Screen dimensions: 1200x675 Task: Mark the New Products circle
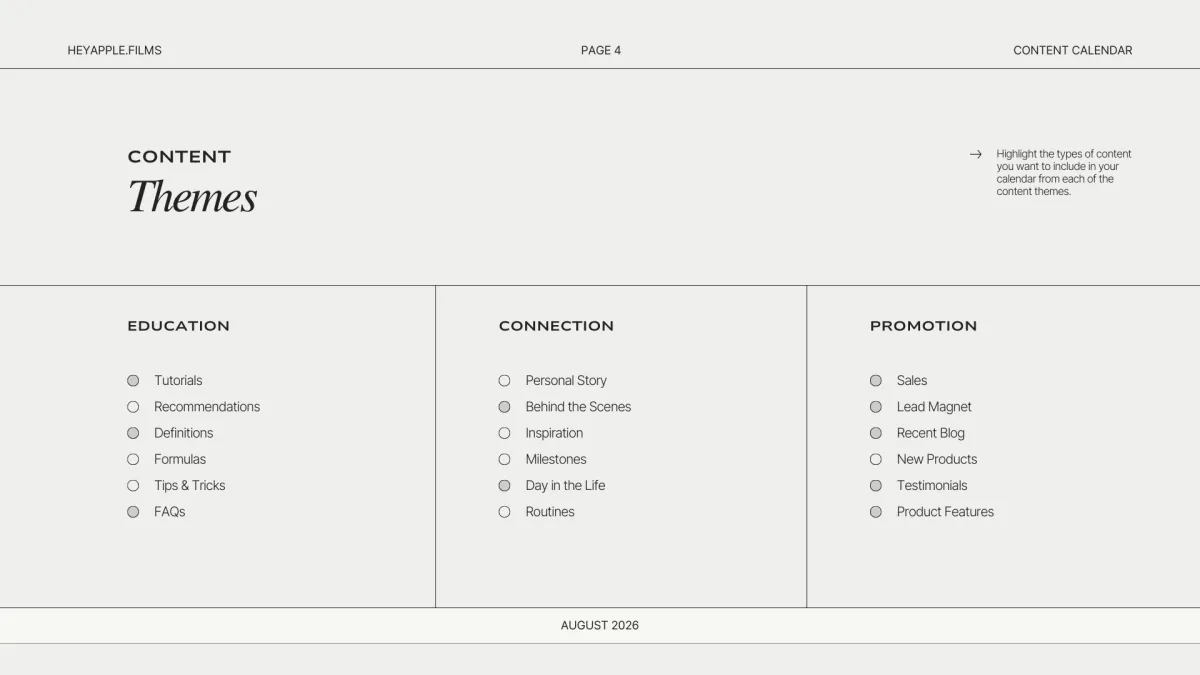click(x=876, y=459)
